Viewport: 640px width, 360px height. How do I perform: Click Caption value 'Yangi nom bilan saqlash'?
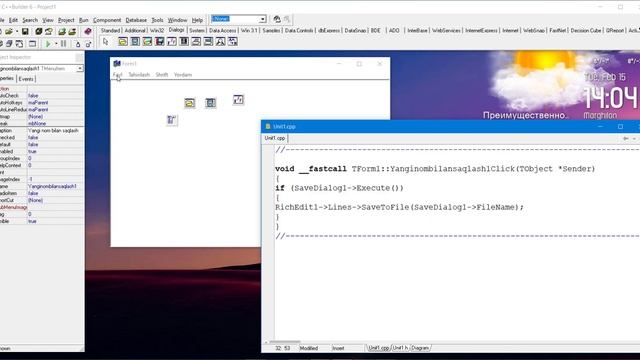coord(56,131)
